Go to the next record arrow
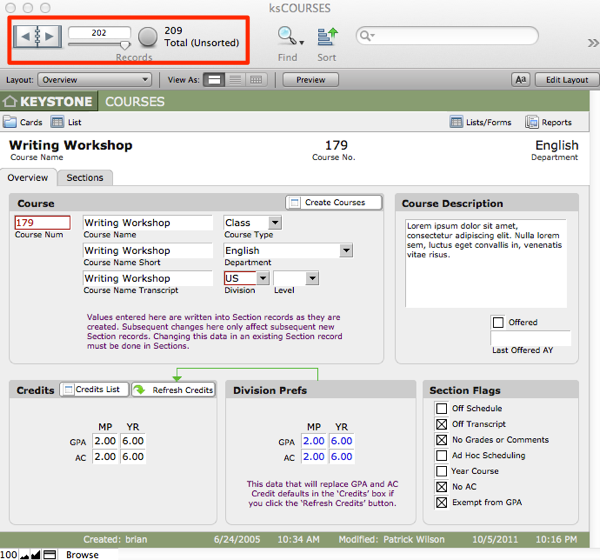This screenshot has height=560, width=600. click(x=49, y=37)
